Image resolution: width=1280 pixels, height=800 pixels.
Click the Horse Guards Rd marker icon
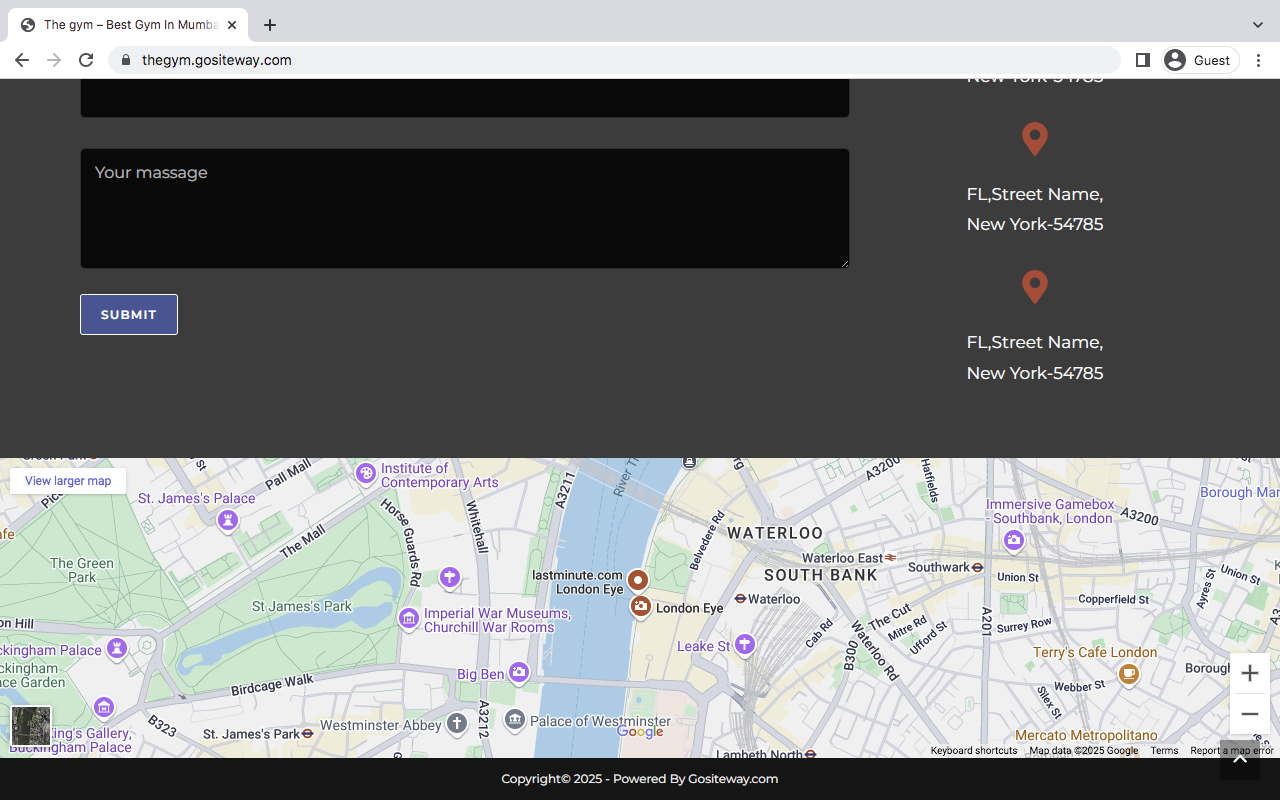point(449,577)
